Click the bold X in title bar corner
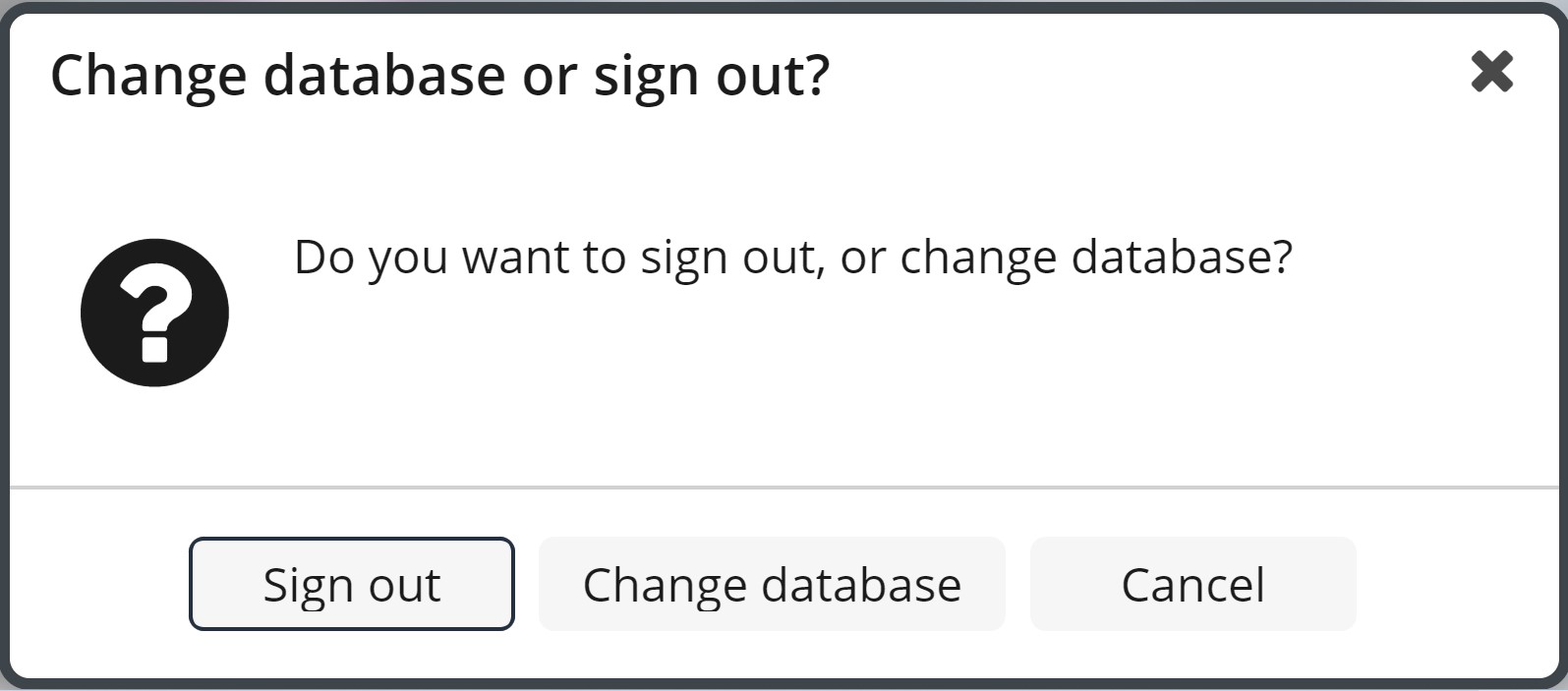Viewport: 1568px width, 691px height. (x=1491, y=72)
